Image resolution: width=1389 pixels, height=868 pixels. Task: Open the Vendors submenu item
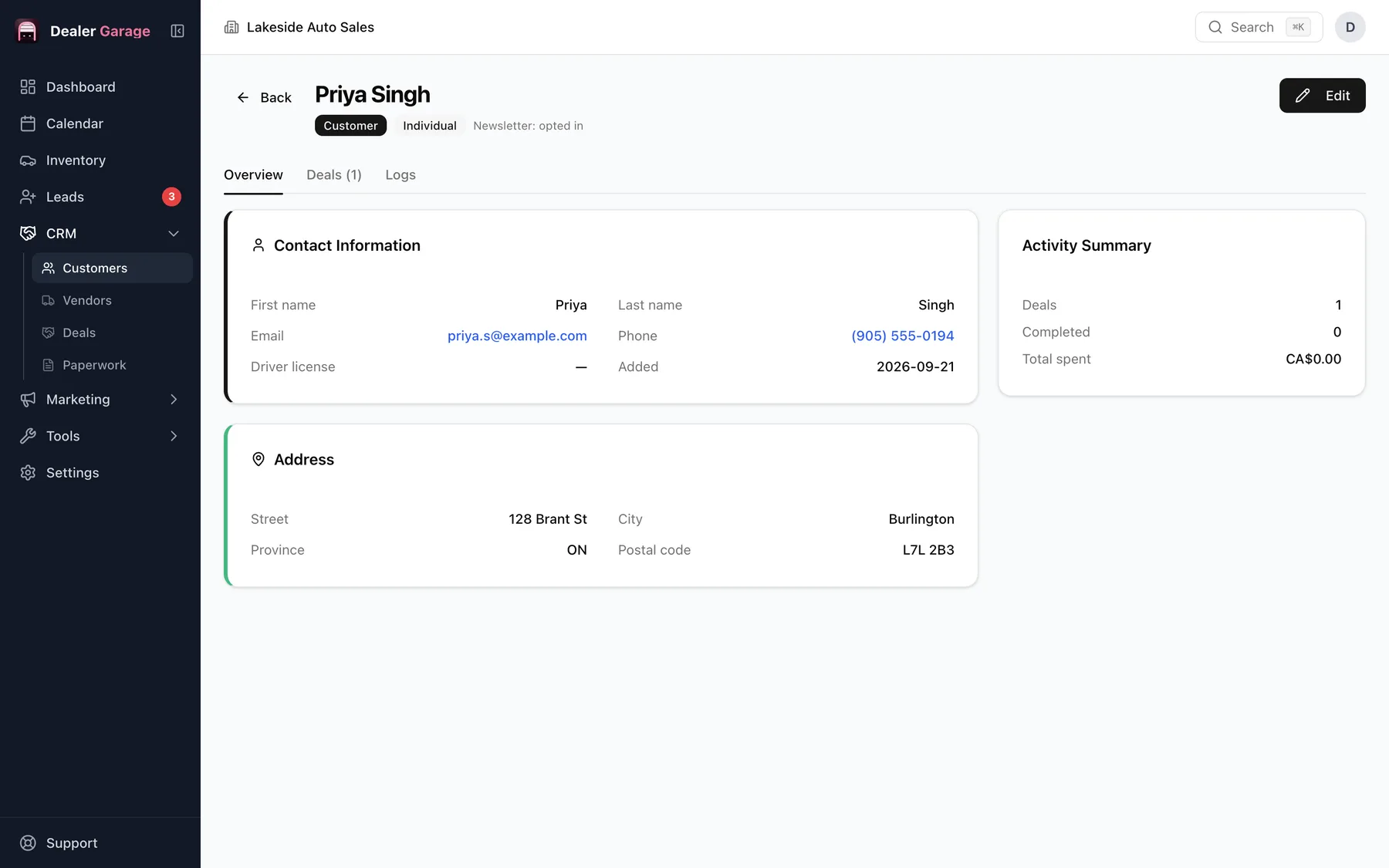[112, 300]
